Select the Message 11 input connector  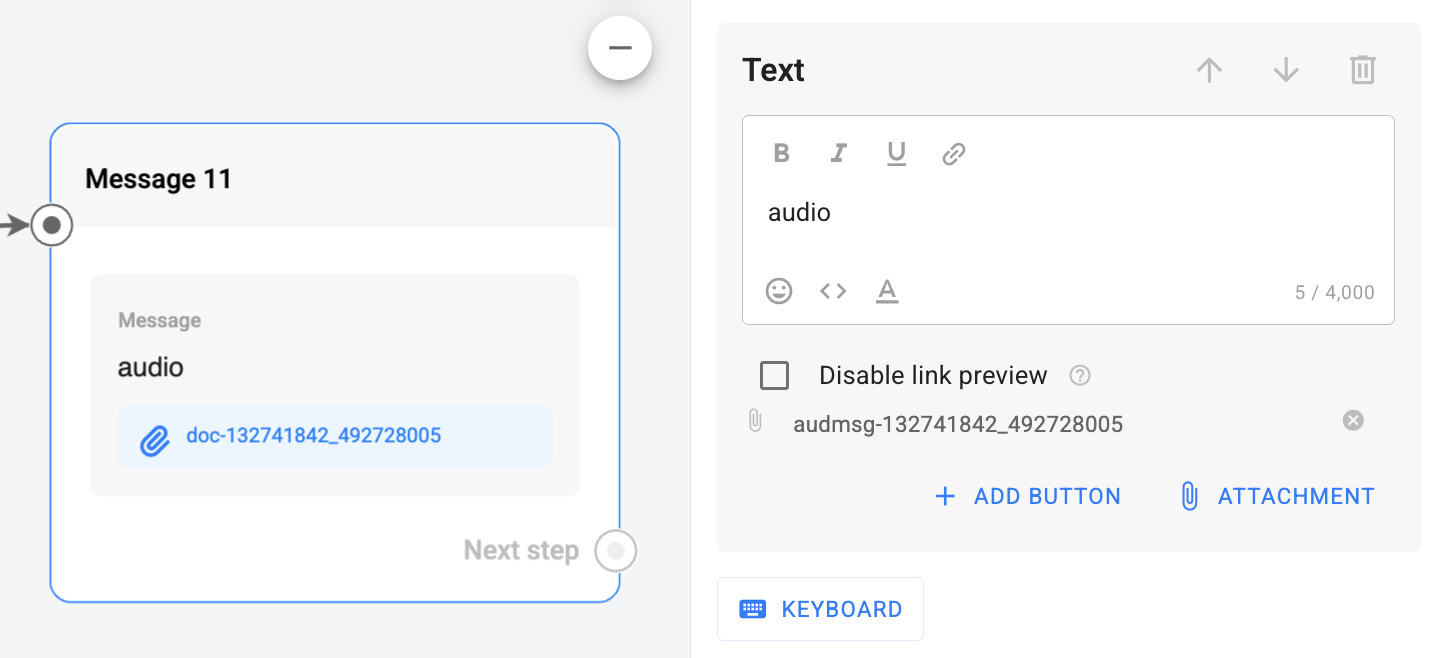click(x=52, y=226)
